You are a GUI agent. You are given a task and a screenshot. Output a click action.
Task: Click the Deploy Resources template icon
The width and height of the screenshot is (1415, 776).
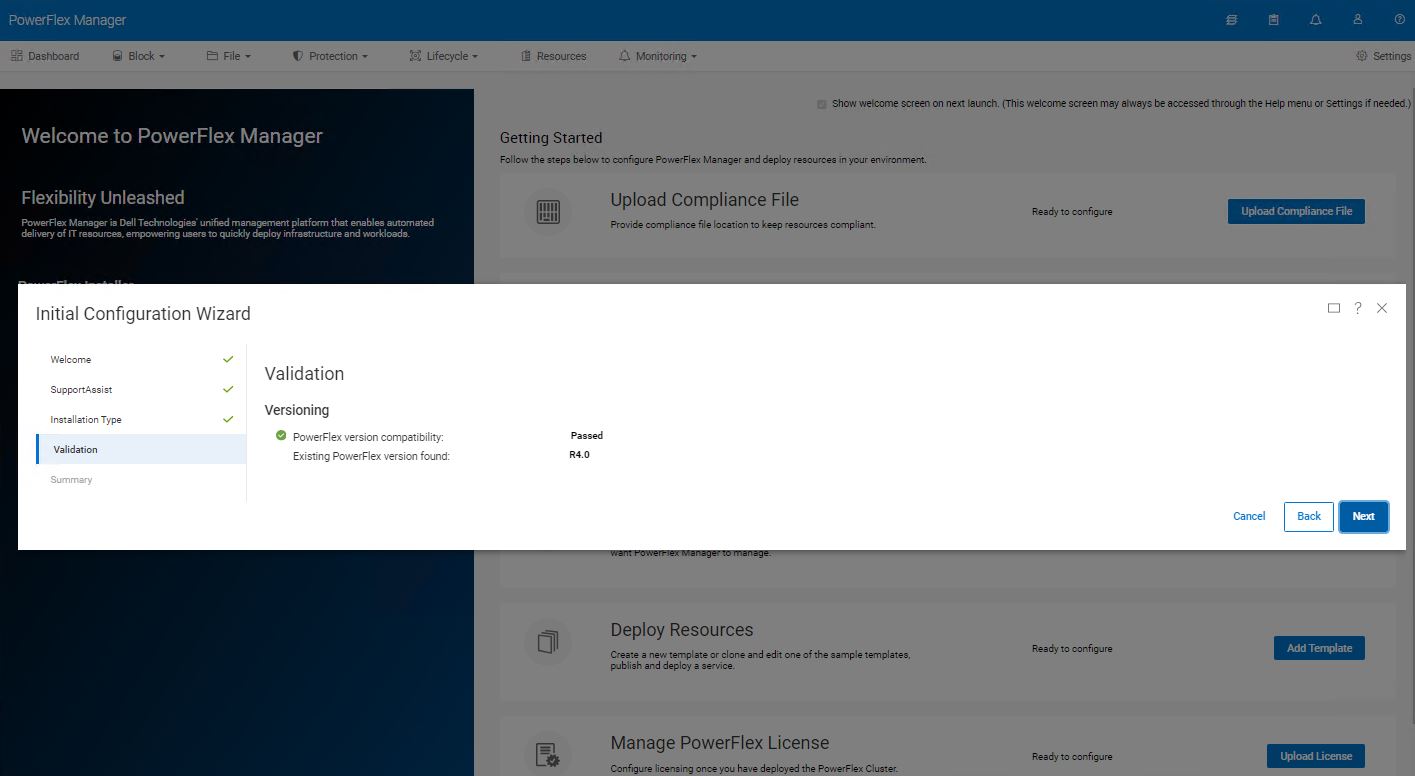pyautogui.click(x=547, y=642)
